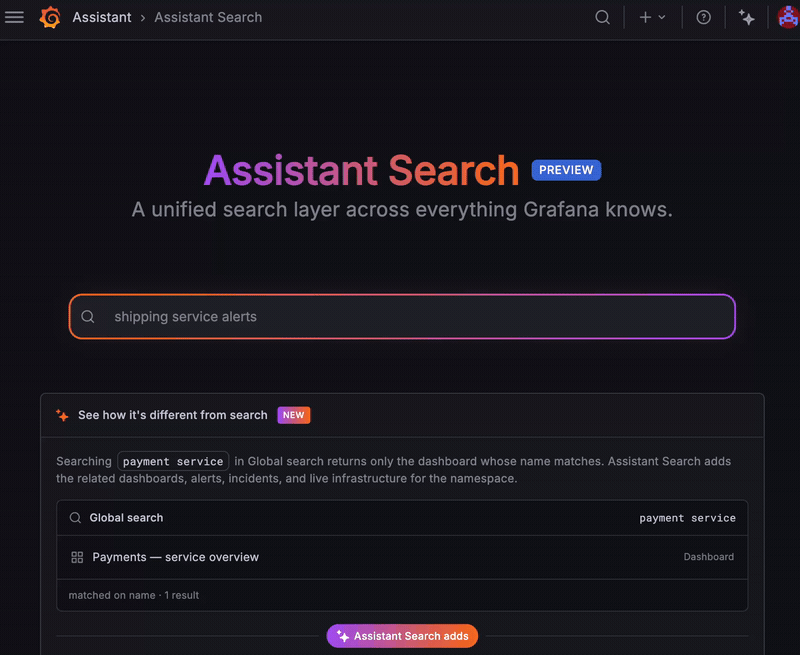Open the hamburger navigation menu
800x655 pixels.
[14, 17]
